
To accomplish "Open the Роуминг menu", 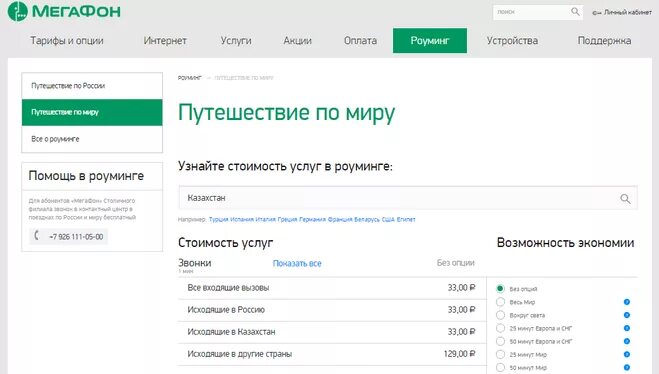I will 430,41.
